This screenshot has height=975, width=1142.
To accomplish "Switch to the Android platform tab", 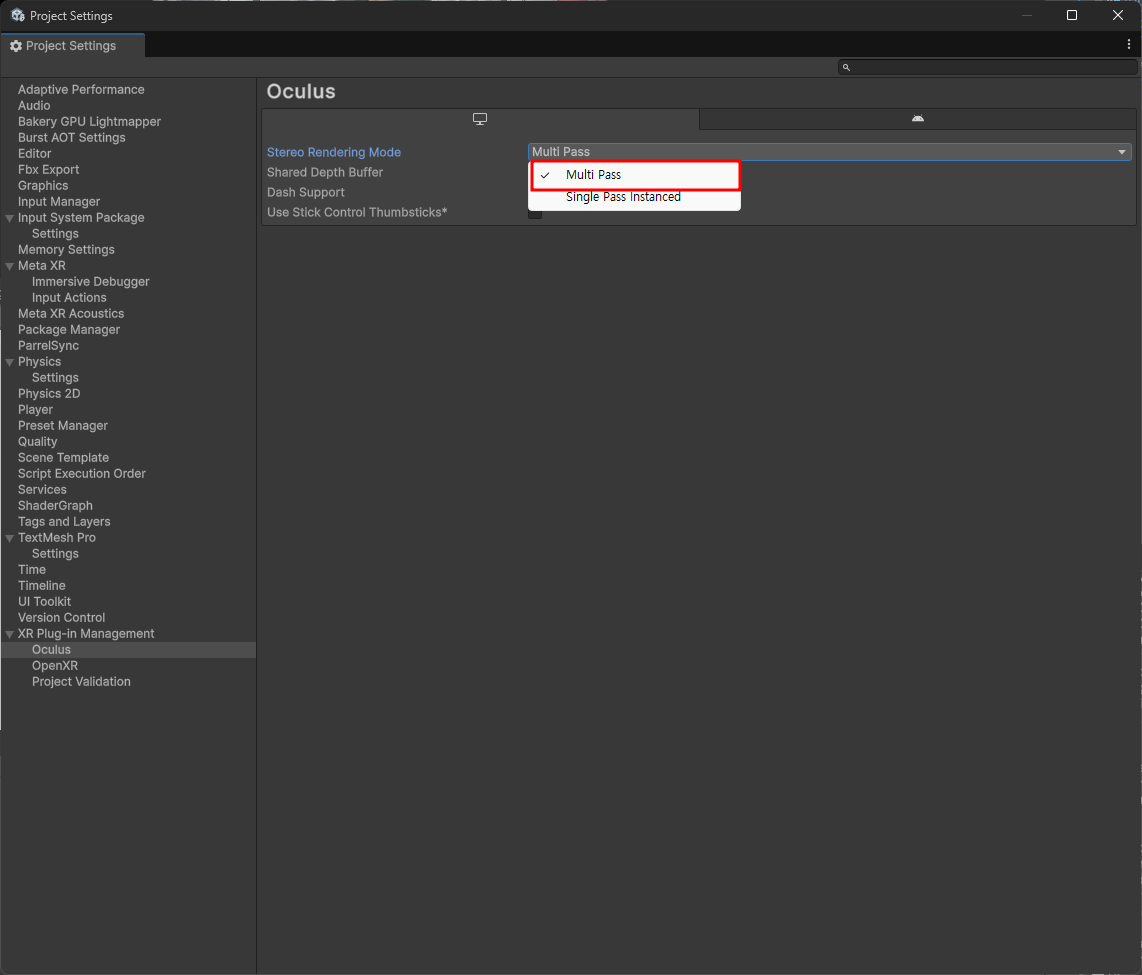I will click(x=918, y=119).
